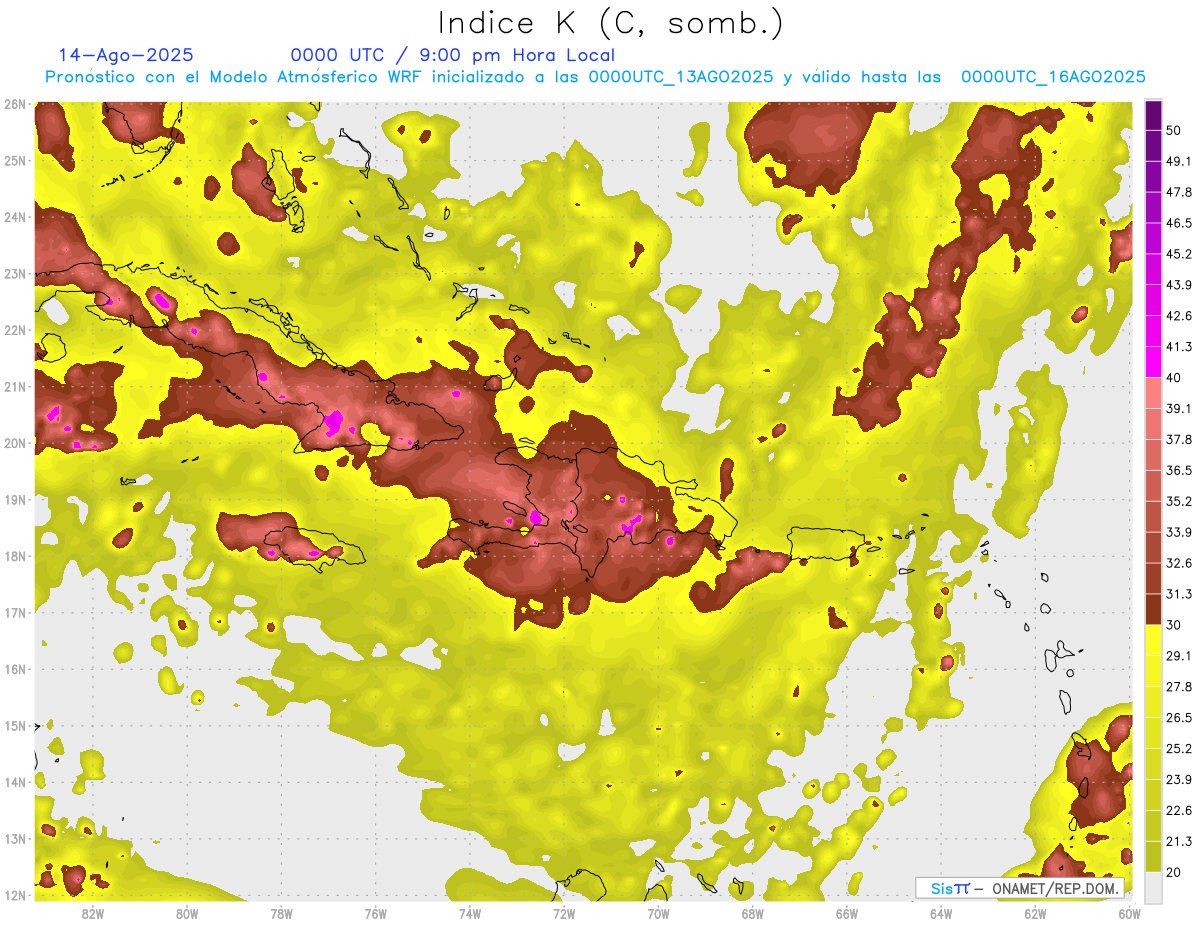
Task: Click the colorbar value 26.5
Action: tap(1179, 718)
